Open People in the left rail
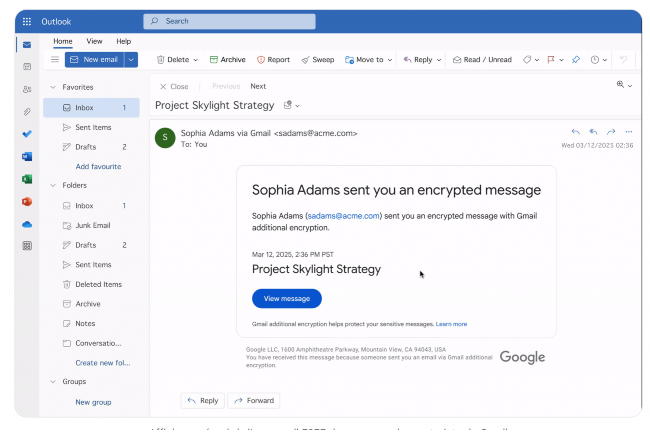650x433 pixels. pyautogui.click(x=27, y=89)
